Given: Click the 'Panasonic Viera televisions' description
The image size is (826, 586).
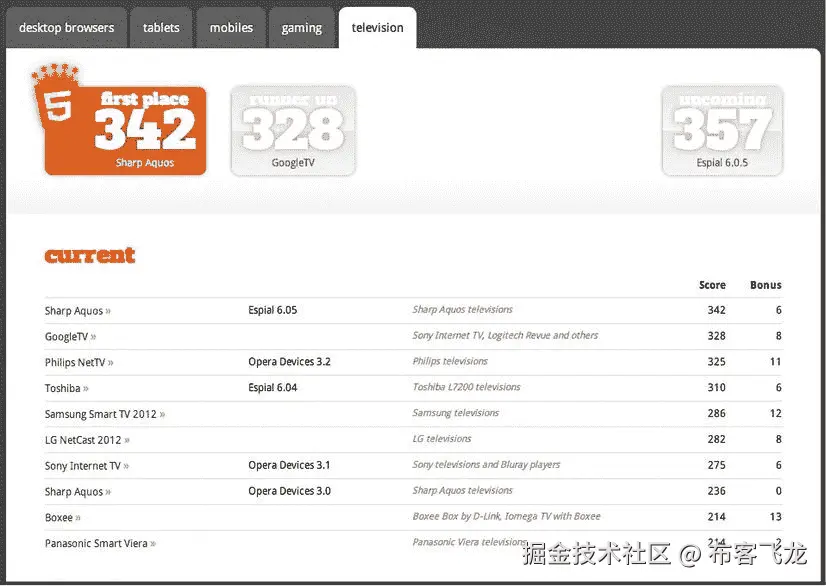Looking at the screenshot, I should (470, 542).
